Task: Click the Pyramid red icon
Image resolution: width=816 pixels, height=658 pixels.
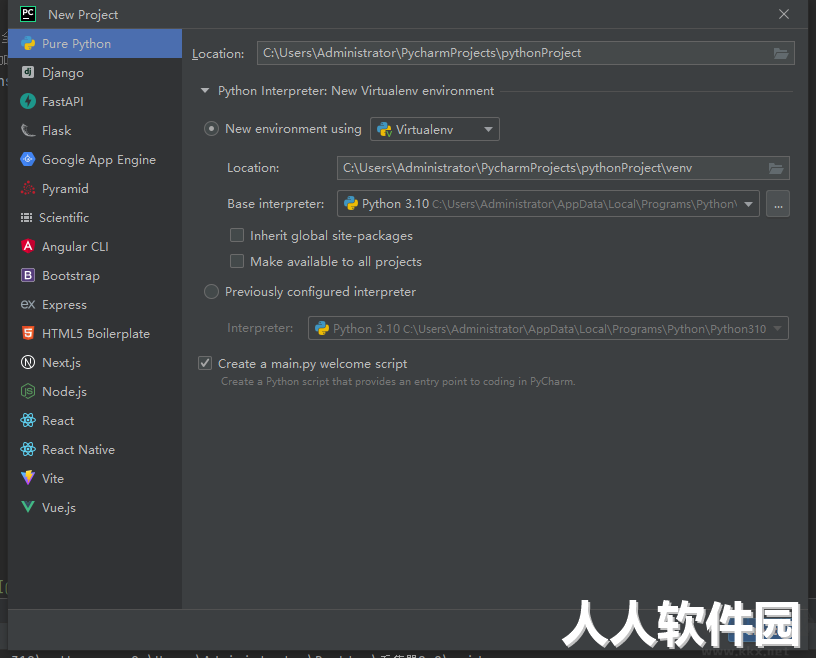Action: [28, 188]
